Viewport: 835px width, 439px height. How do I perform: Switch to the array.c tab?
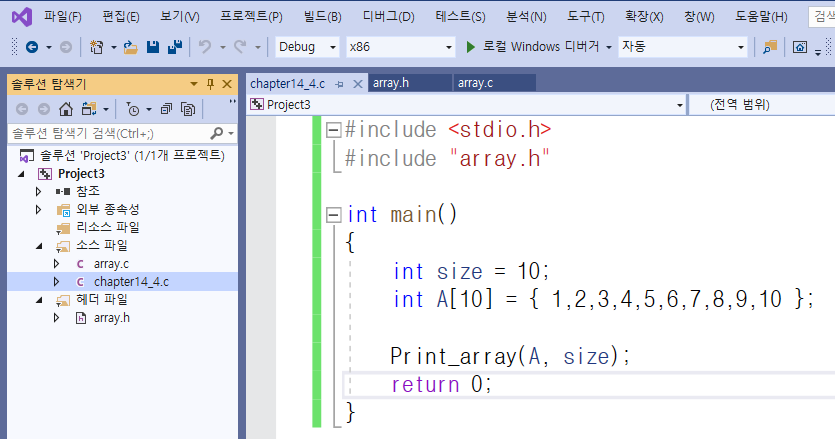click(x=494, y=83)
